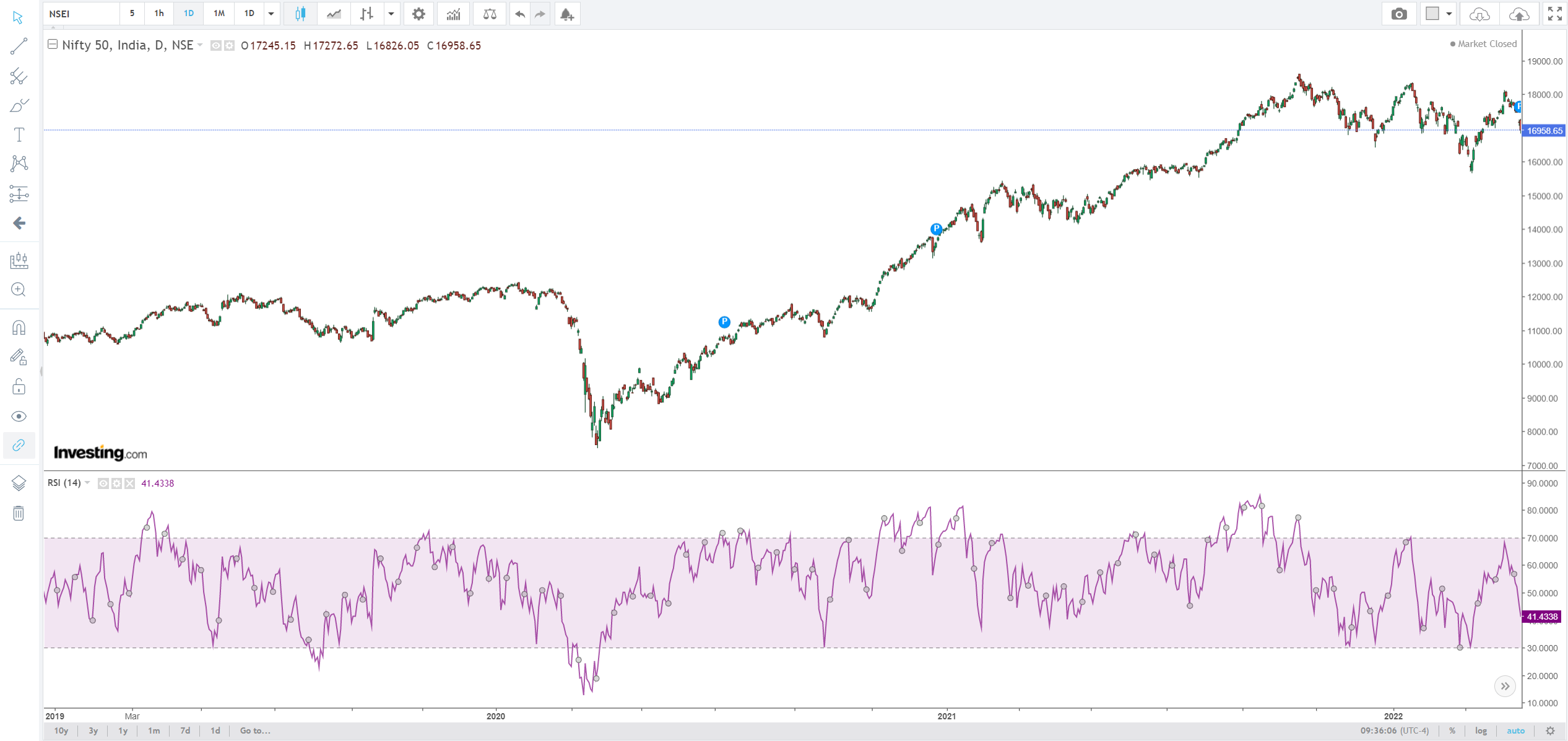
Task: Redo the last chart action
Action: pos(540,14)
